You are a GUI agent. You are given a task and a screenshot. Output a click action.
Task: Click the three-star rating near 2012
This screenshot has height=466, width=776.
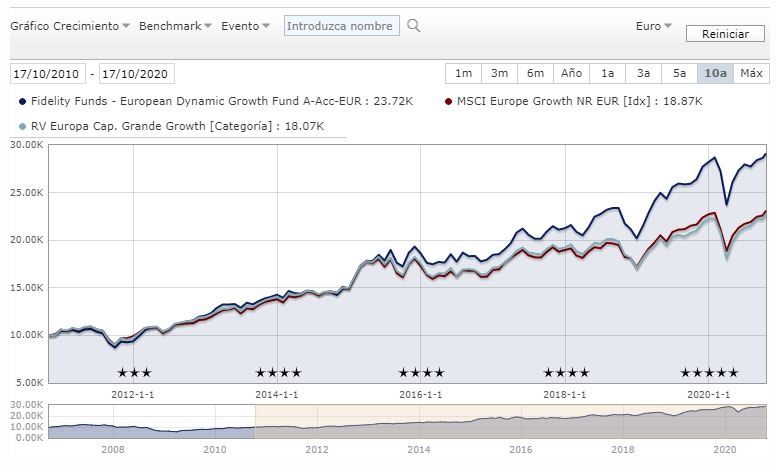134,373
